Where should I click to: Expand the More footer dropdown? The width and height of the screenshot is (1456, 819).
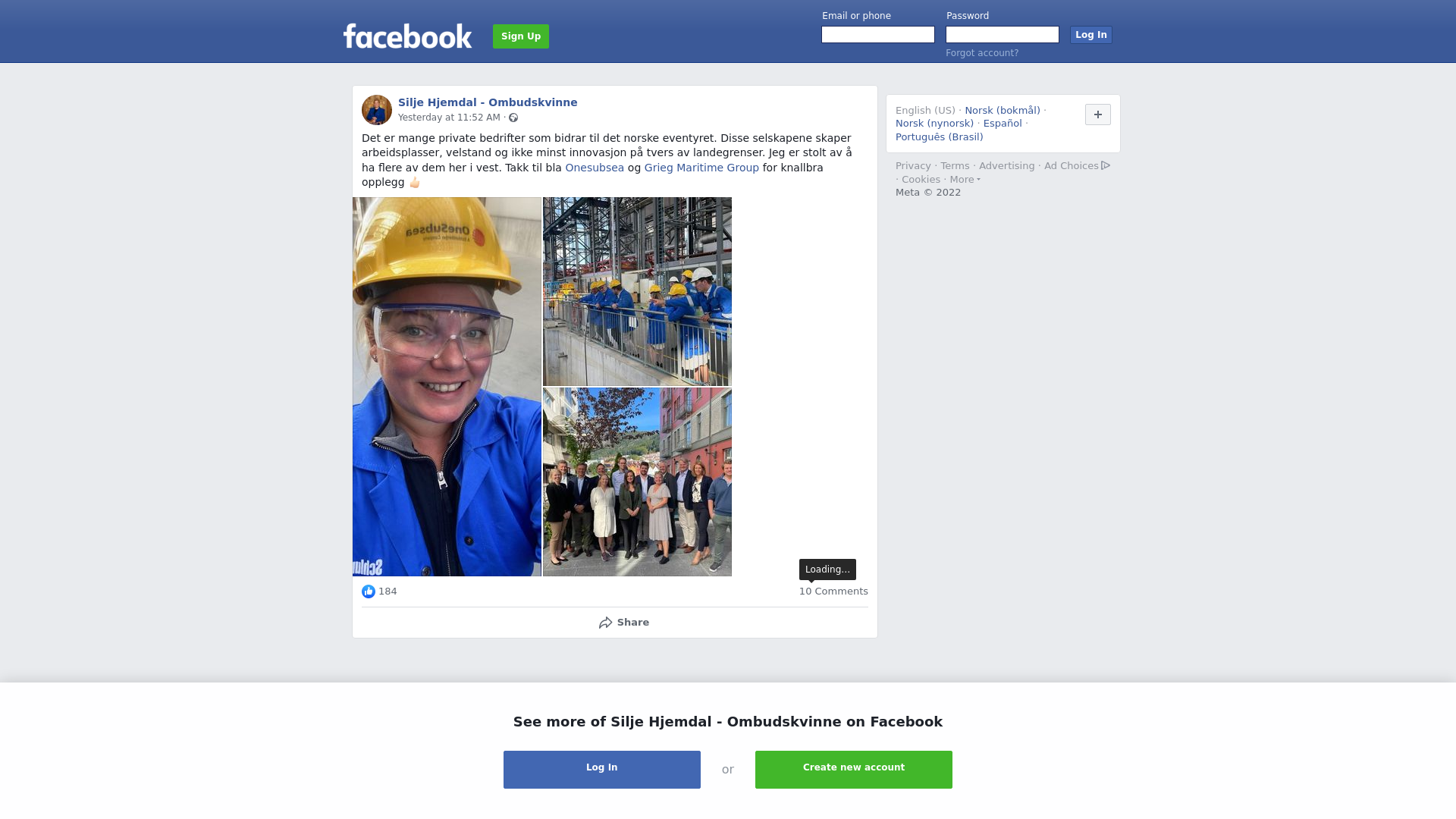965,180
